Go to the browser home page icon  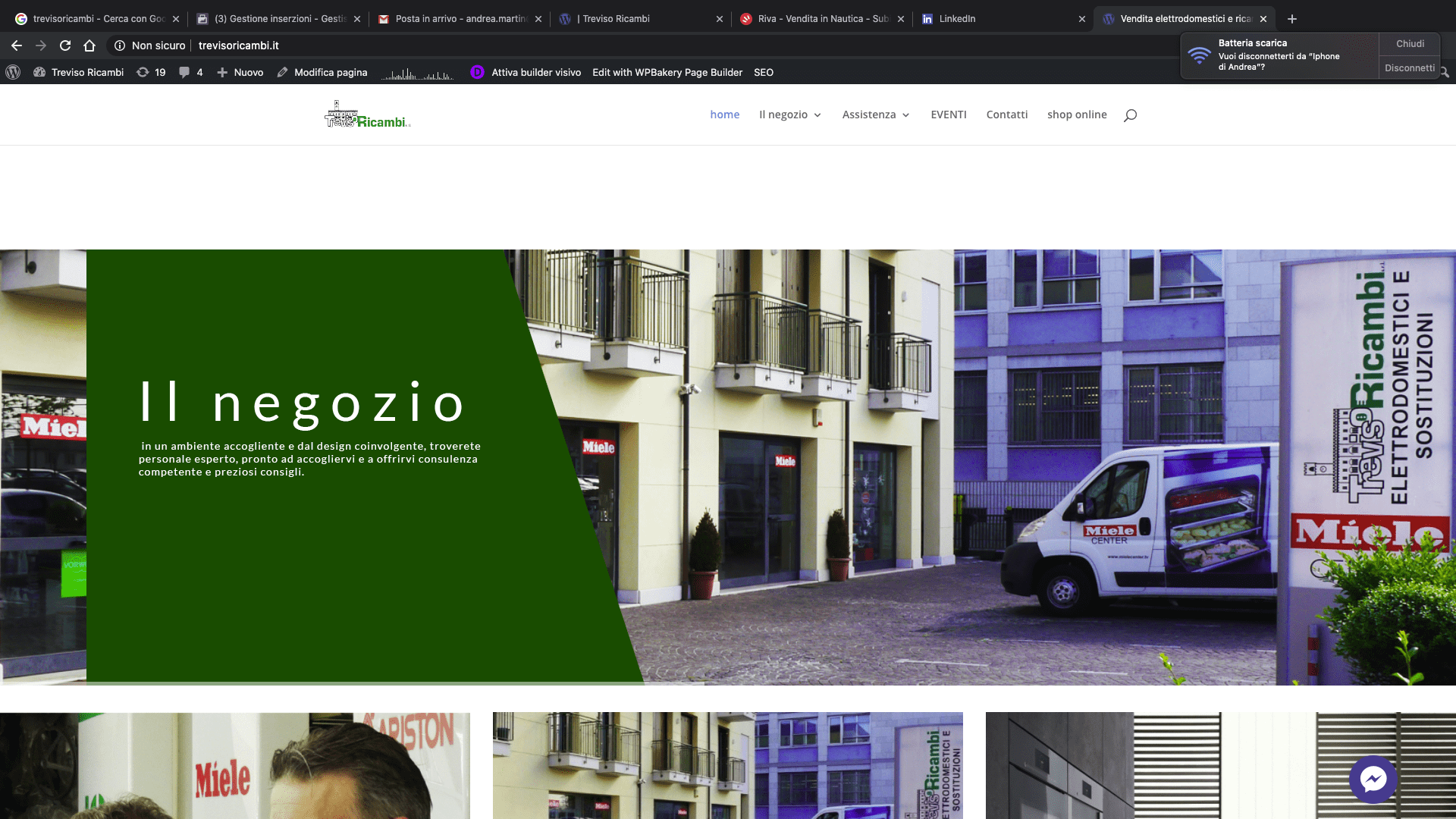[89, 45]
